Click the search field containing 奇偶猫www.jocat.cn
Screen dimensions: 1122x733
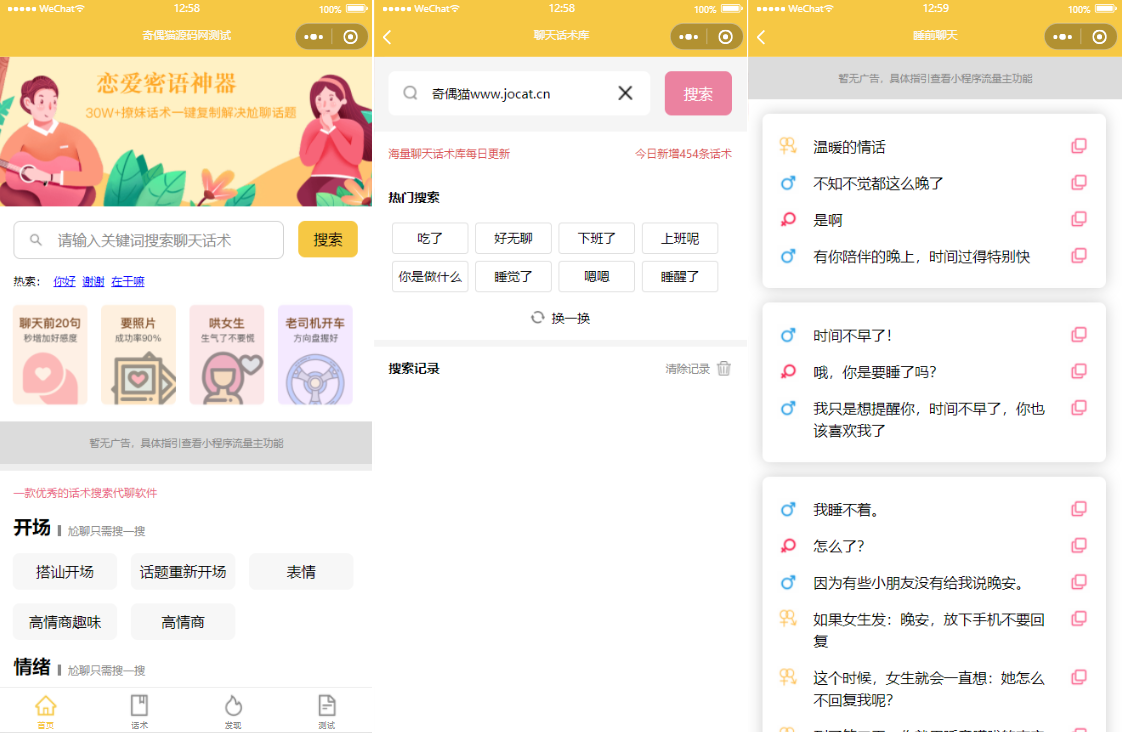pos(519,93)
